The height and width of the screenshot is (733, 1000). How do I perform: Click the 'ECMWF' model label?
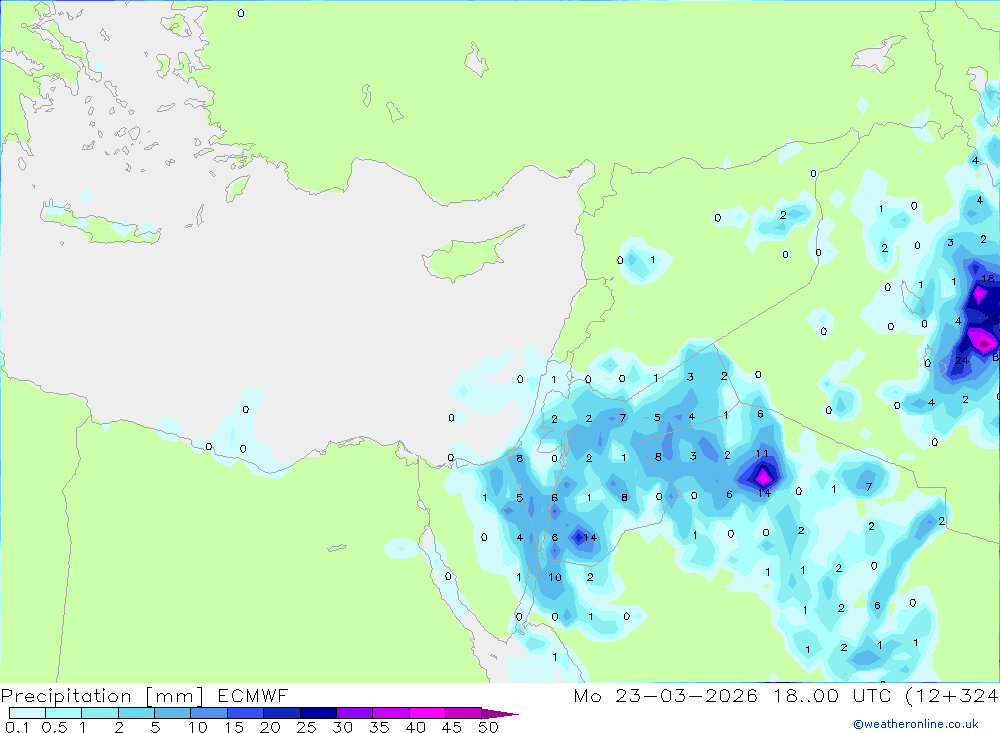[x=253, y=696]
